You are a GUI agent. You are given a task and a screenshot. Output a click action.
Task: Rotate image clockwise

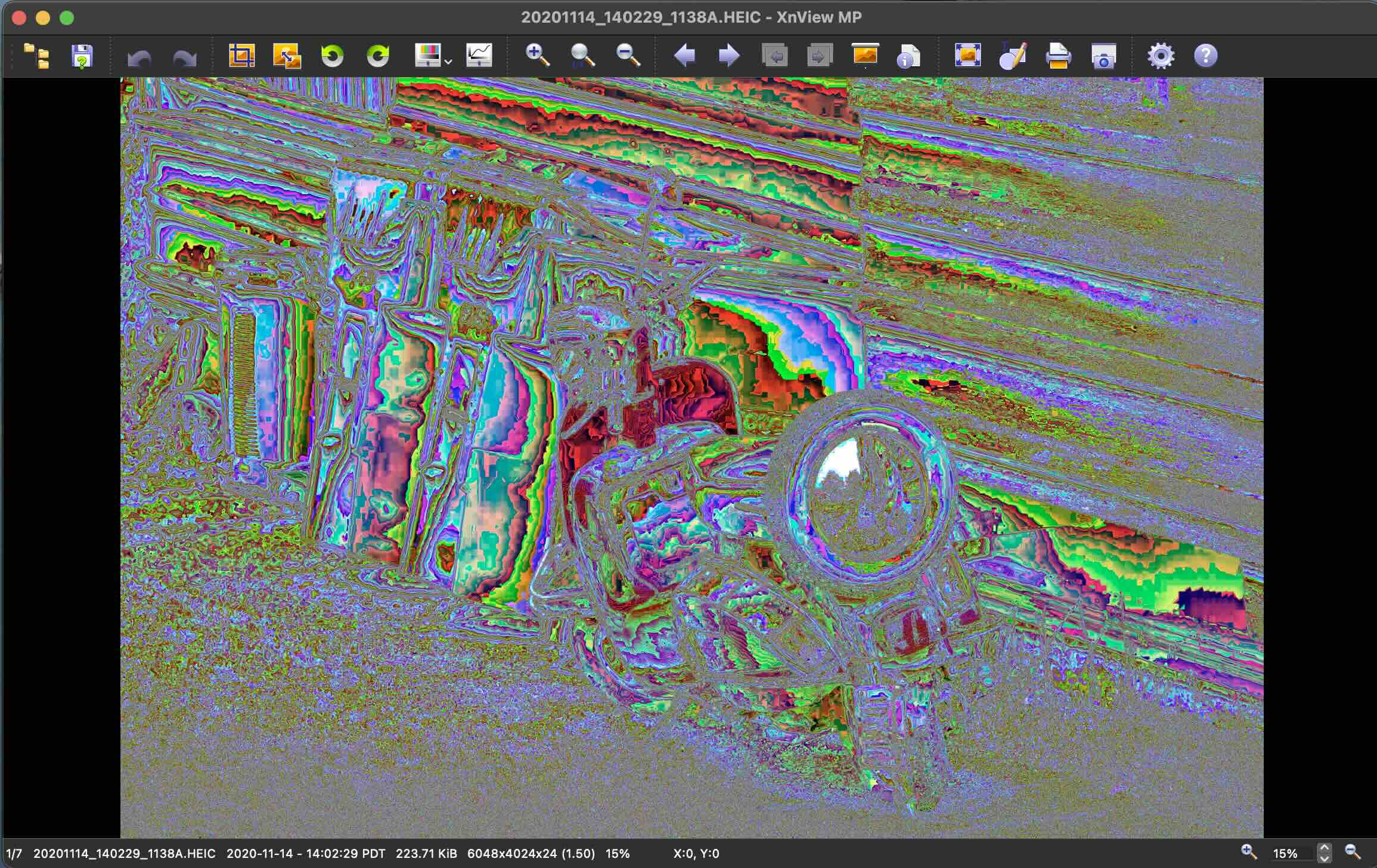[377, 56]
